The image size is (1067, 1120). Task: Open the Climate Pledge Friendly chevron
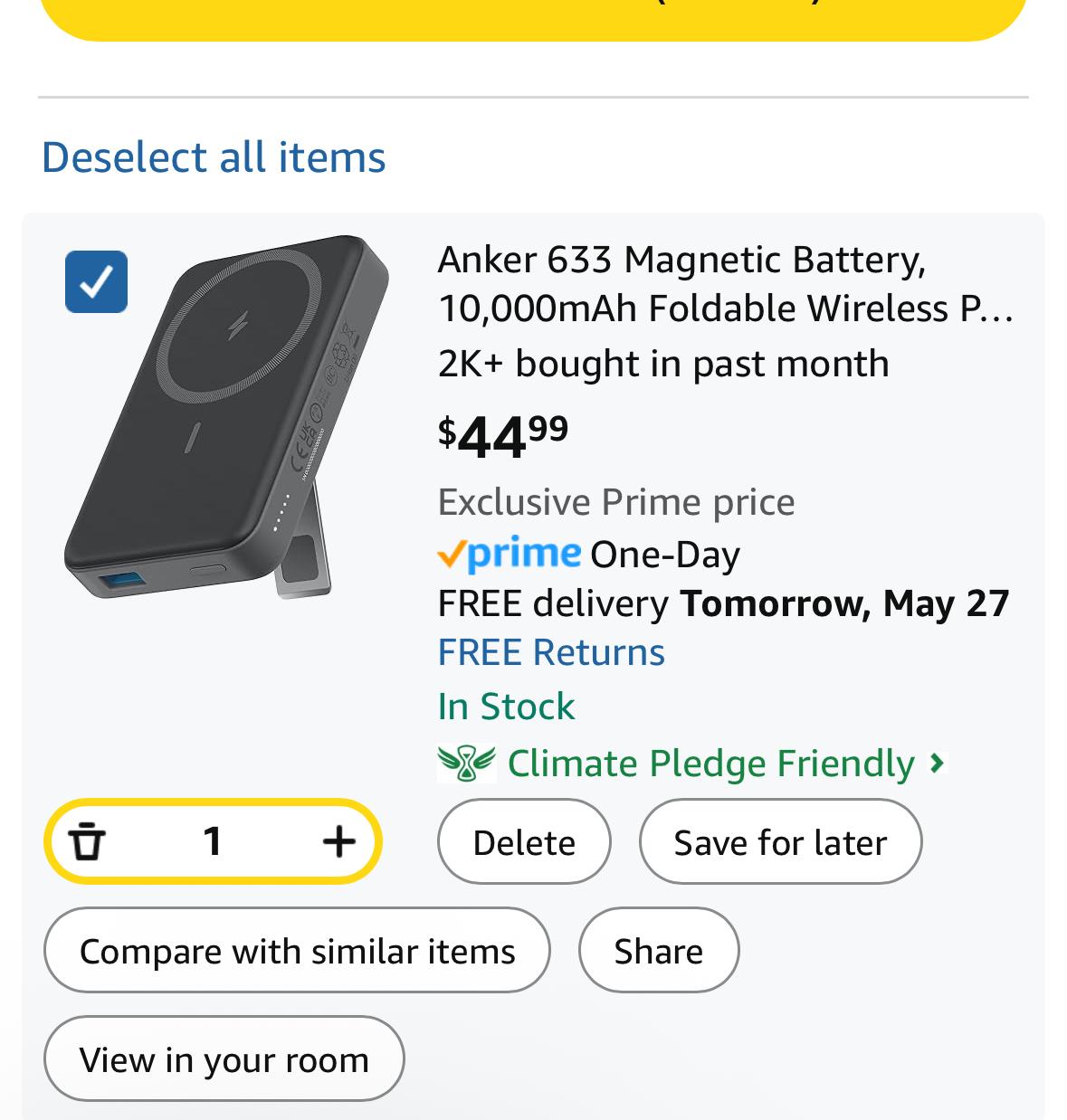(x=938, y=764)
